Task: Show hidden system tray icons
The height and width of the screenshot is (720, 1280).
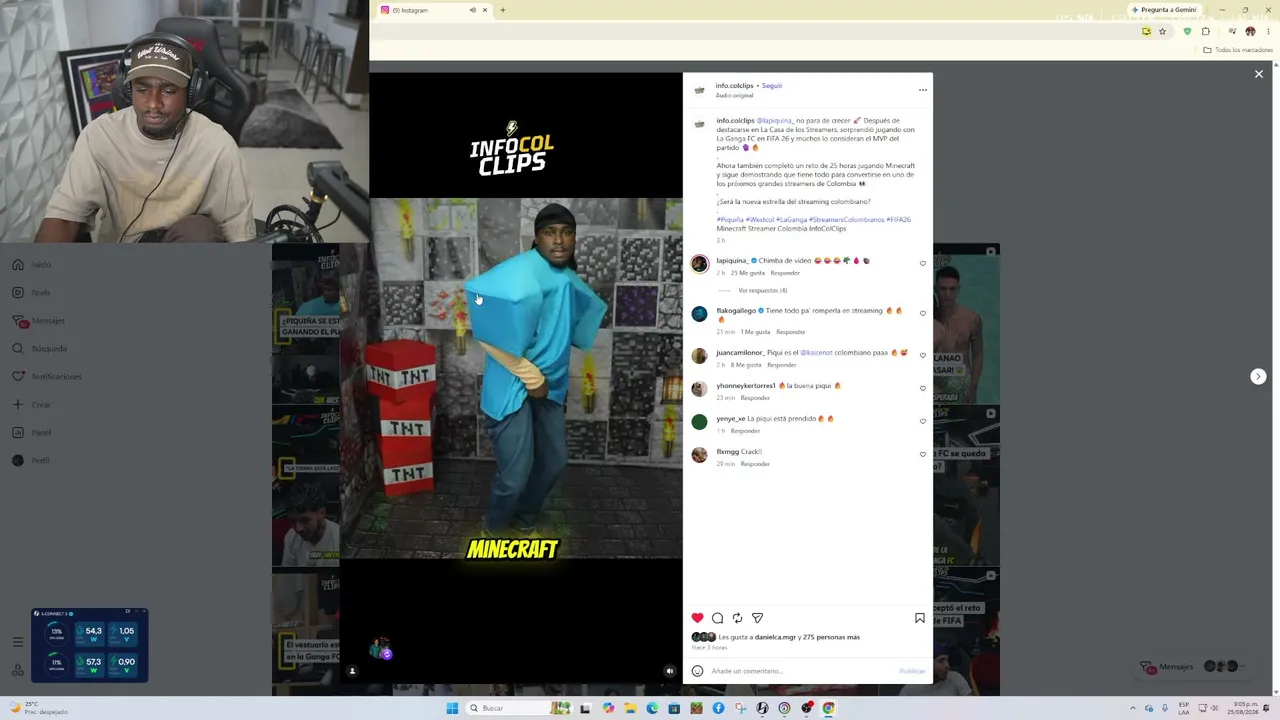Action: 1133,708
